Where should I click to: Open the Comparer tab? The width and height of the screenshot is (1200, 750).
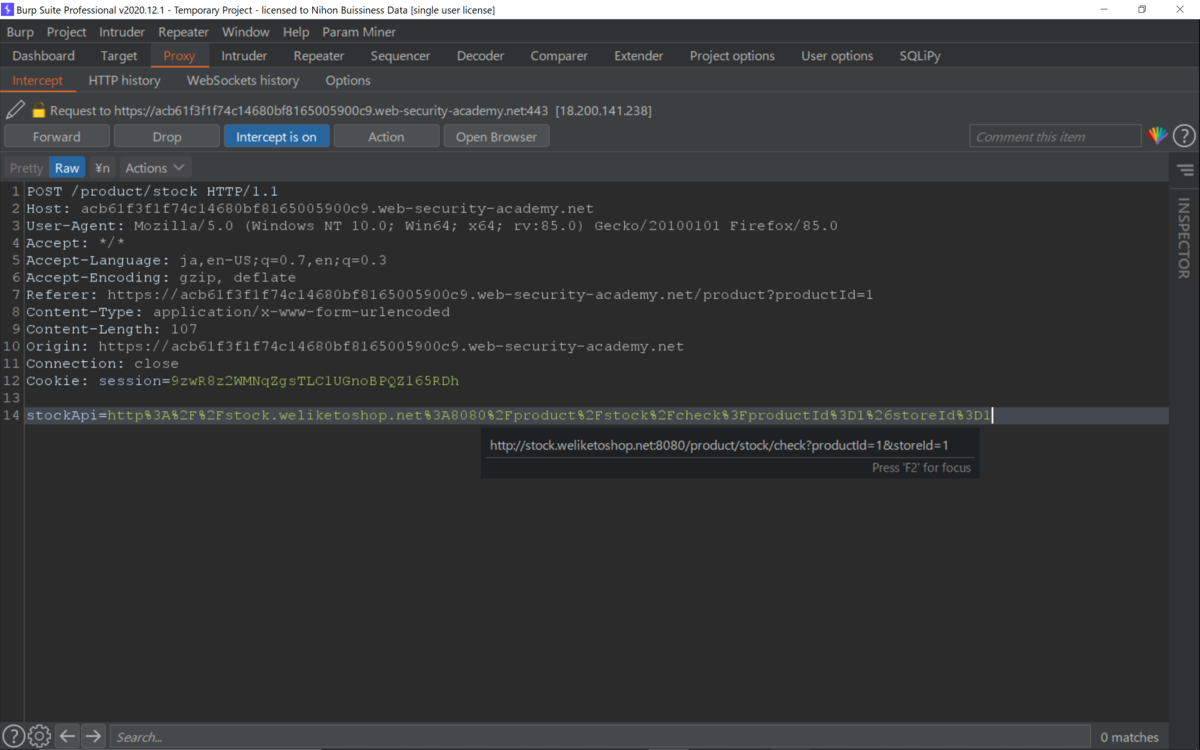click(x=559, y=56)
